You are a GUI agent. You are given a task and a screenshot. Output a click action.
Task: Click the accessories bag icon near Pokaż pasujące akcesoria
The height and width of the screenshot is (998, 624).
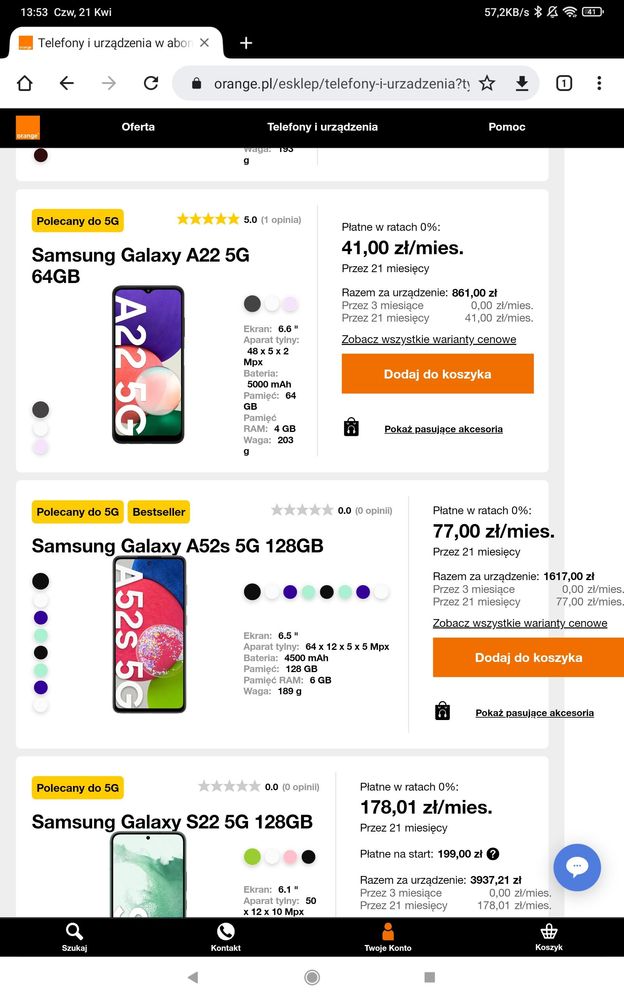[352, 426]
